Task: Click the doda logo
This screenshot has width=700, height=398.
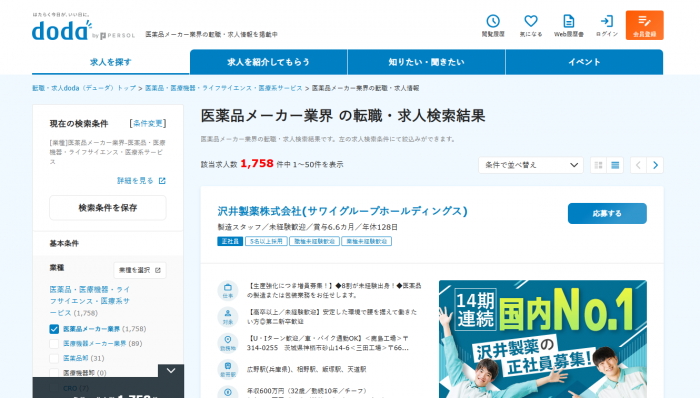Action: point(62,31)
